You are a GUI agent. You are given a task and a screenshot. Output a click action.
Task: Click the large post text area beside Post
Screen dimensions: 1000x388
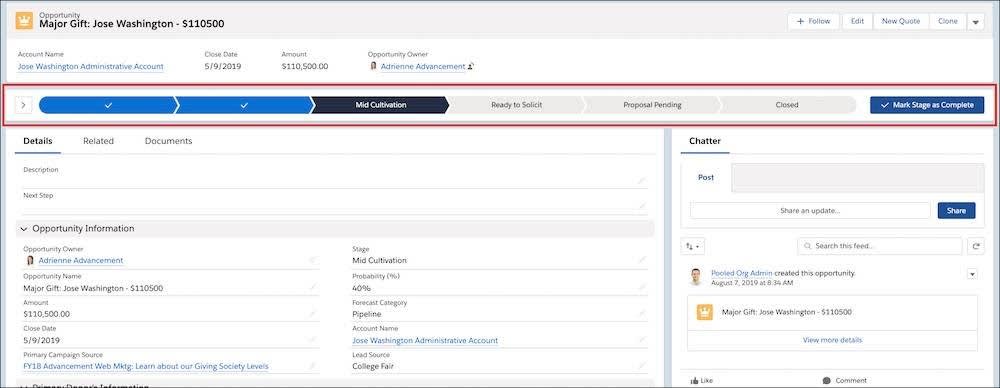point(857,177)
